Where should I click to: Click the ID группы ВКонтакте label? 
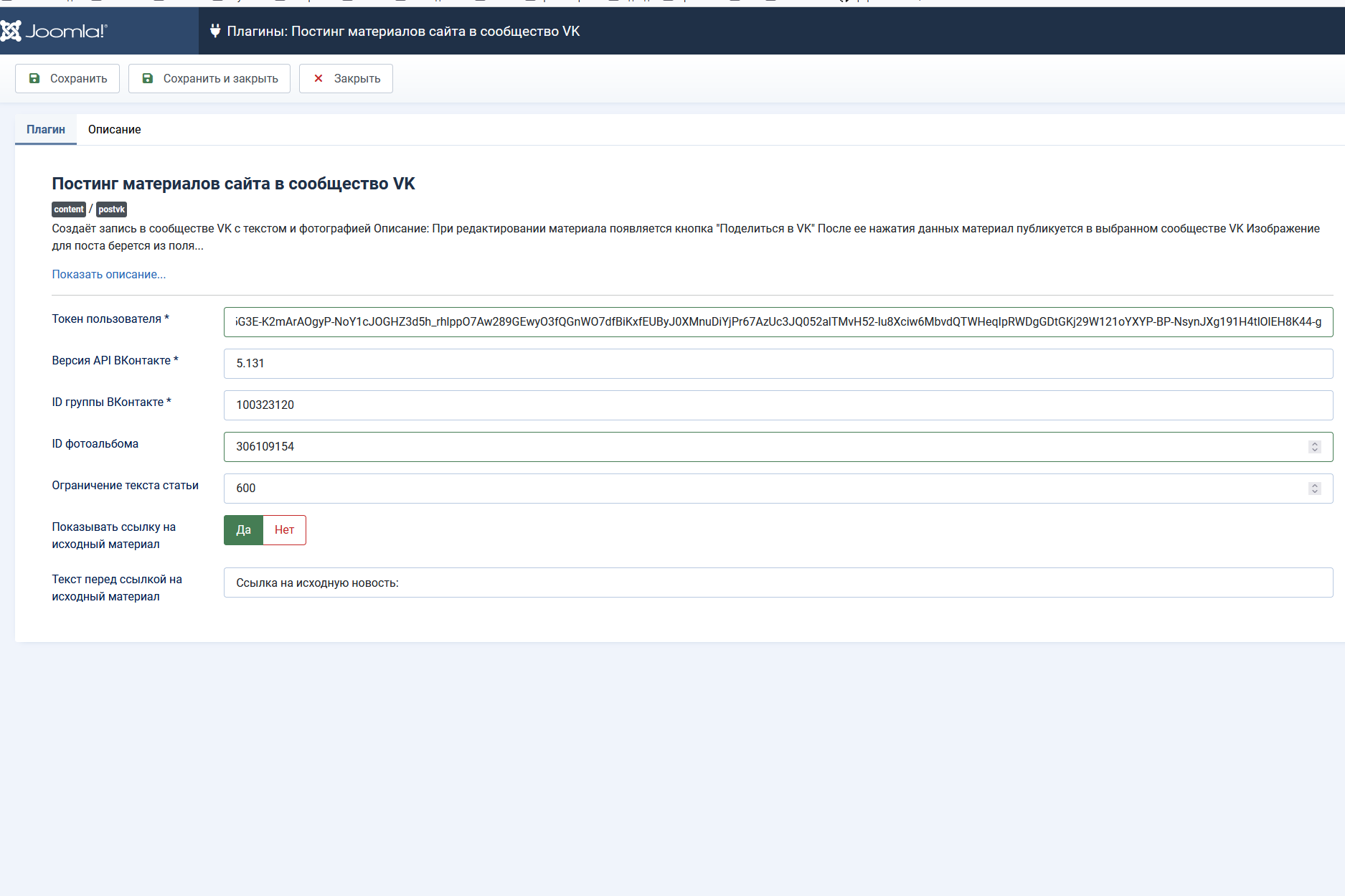click(x=111, y=402)
